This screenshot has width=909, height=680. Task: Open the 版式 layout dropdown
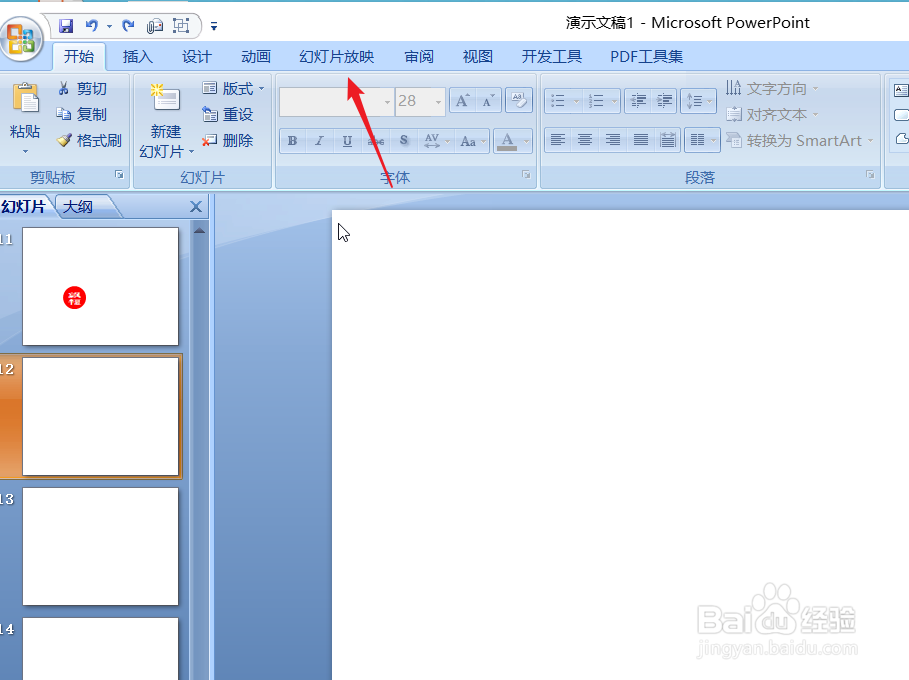[x=233, y=89]
